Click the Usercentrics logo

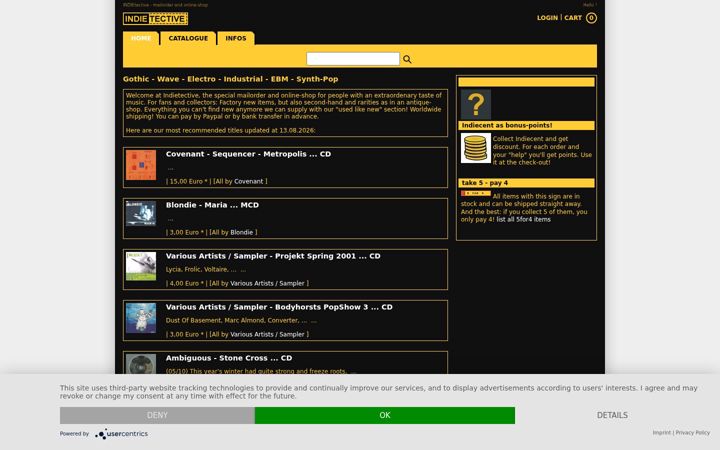point(122,433)
